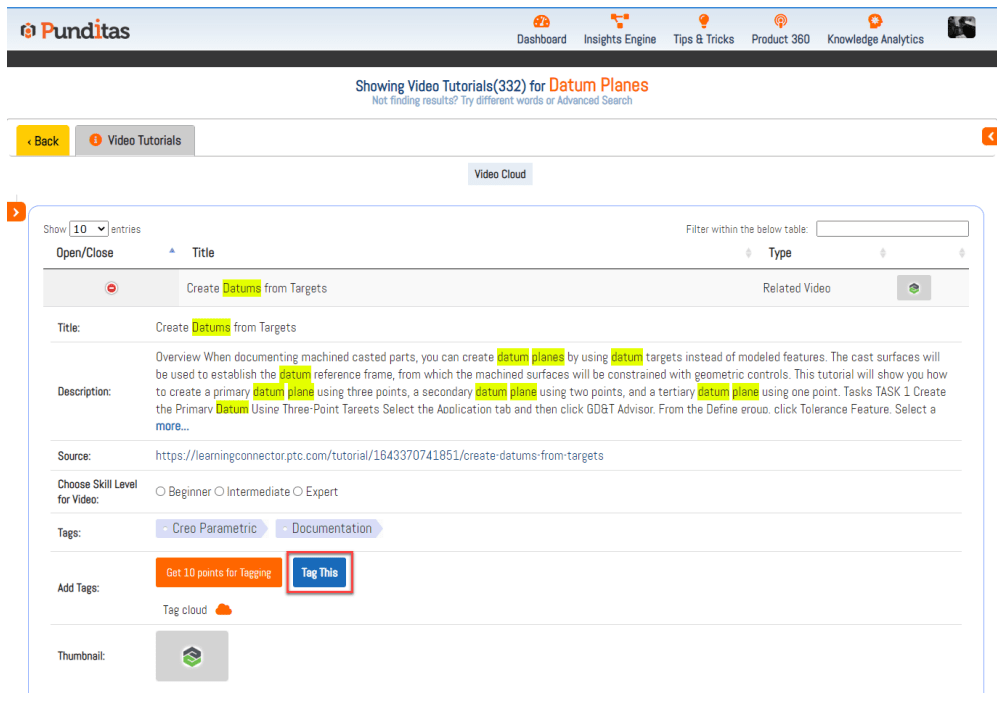Select the Expert skill level
998x712 pixels.
(x=299, y=492)
